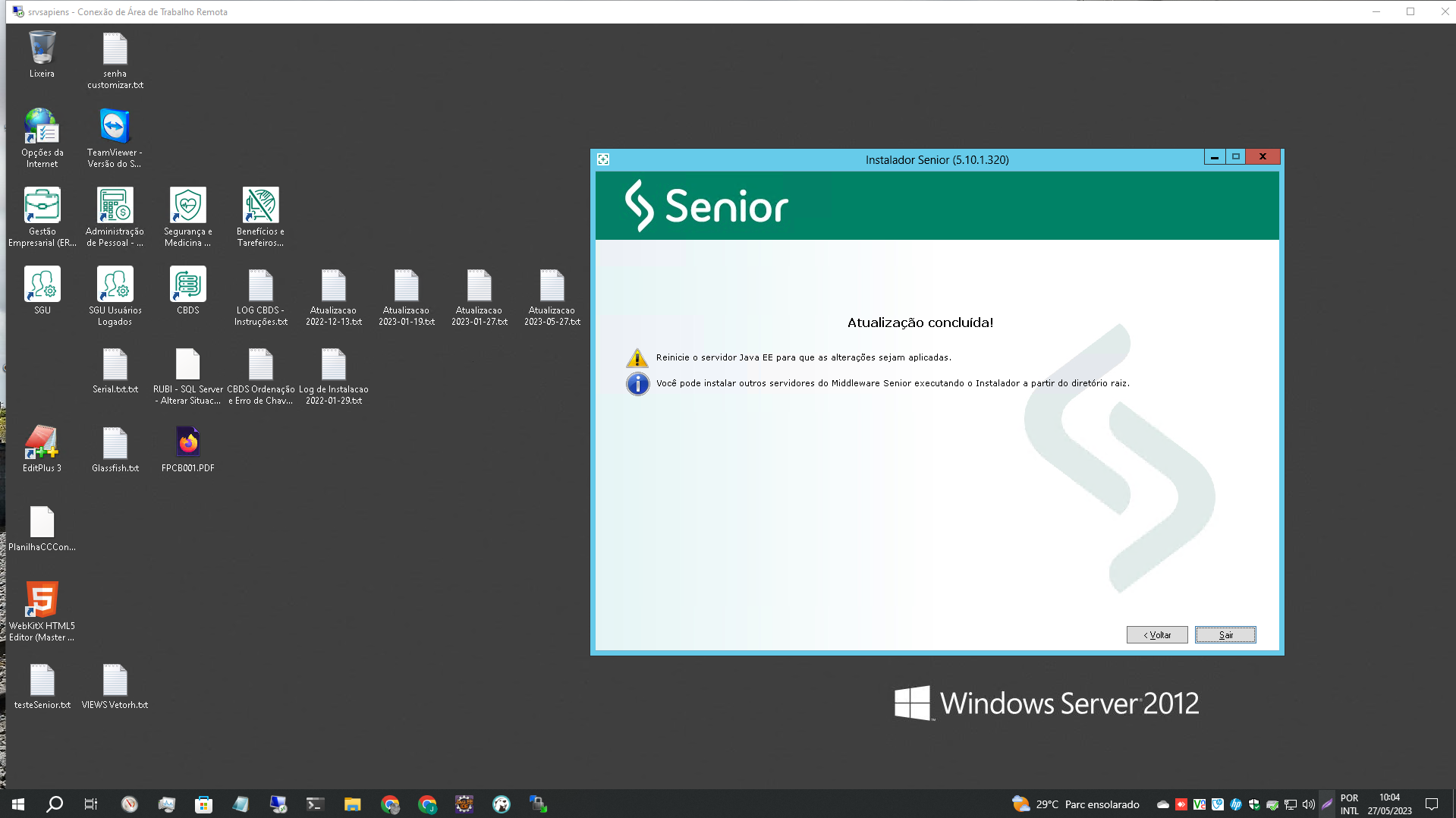Open the notifications action center icon
Viewport: 1456px width, 818px height.
[1432, 804]
